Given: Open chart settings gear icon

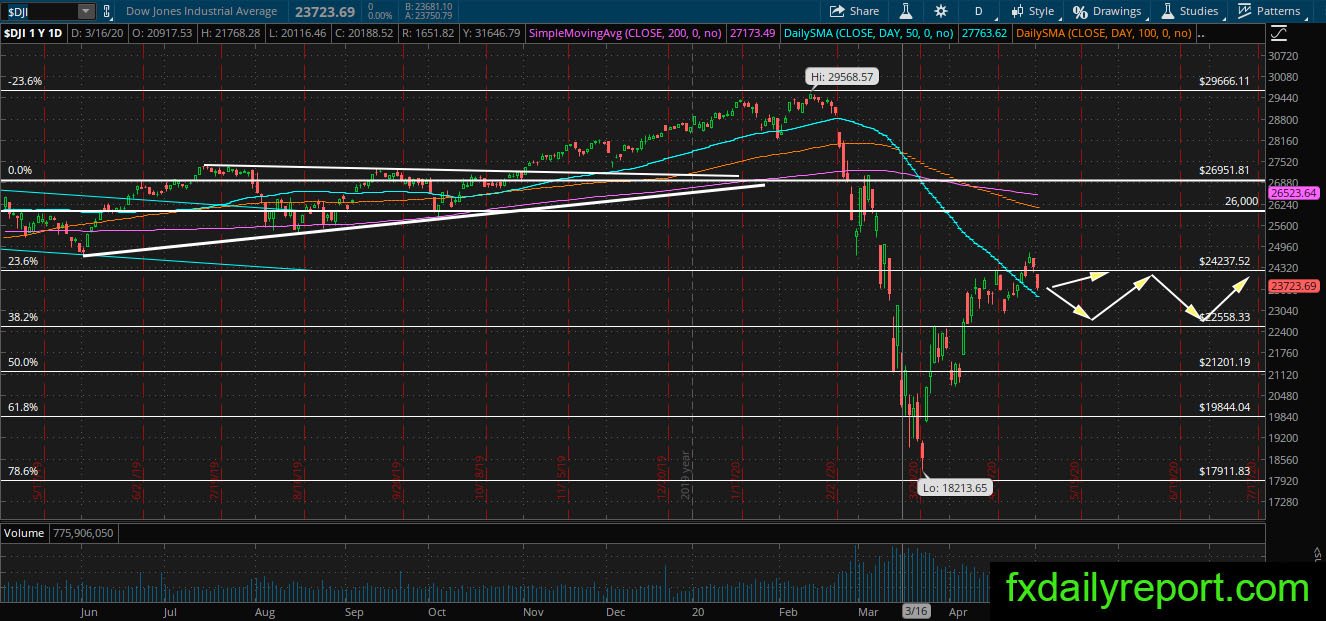Looking at the screenshot, I should [x=941, y=11].
